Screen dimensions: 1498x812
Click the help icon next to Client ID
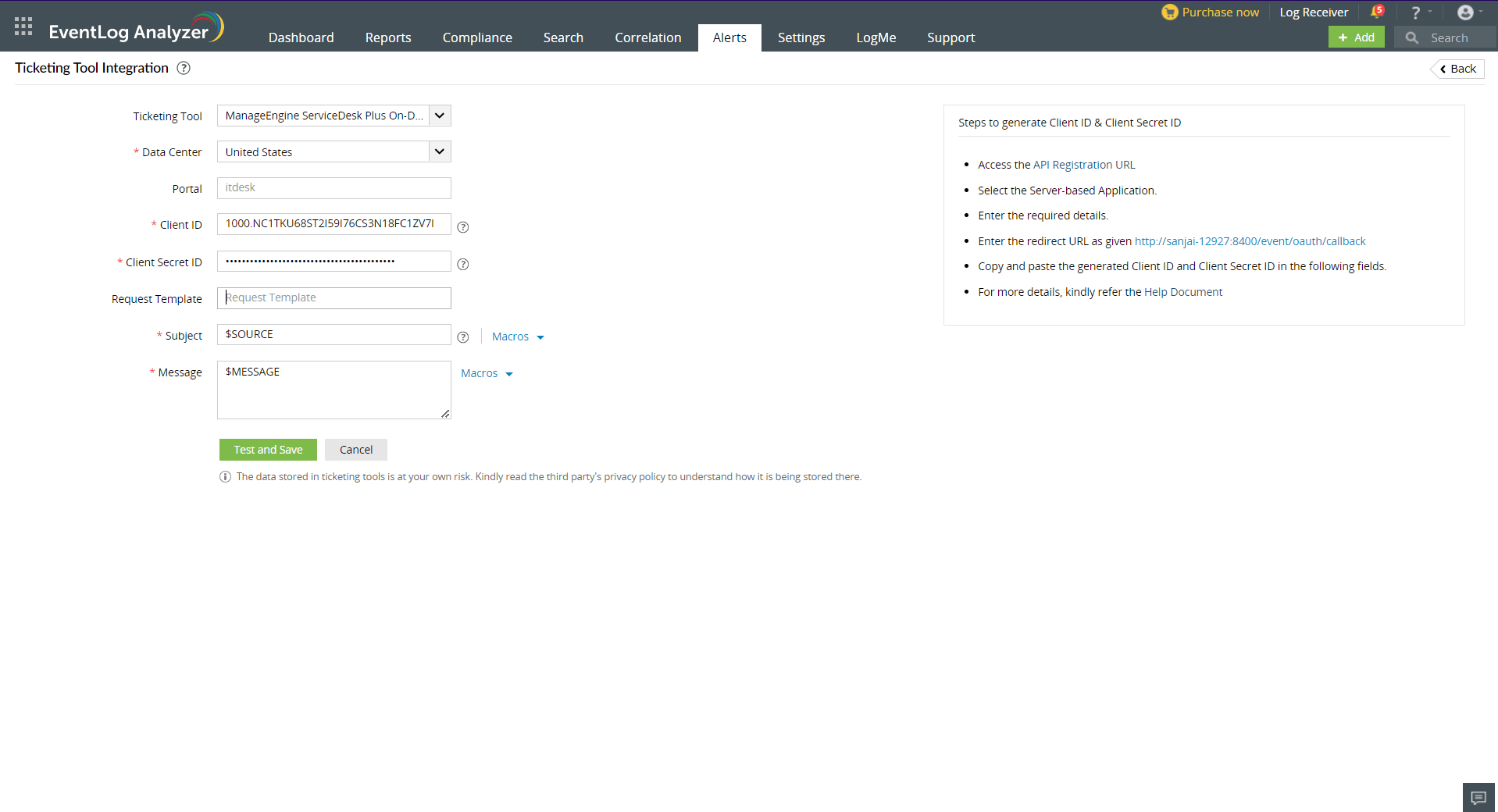(463, 227)
